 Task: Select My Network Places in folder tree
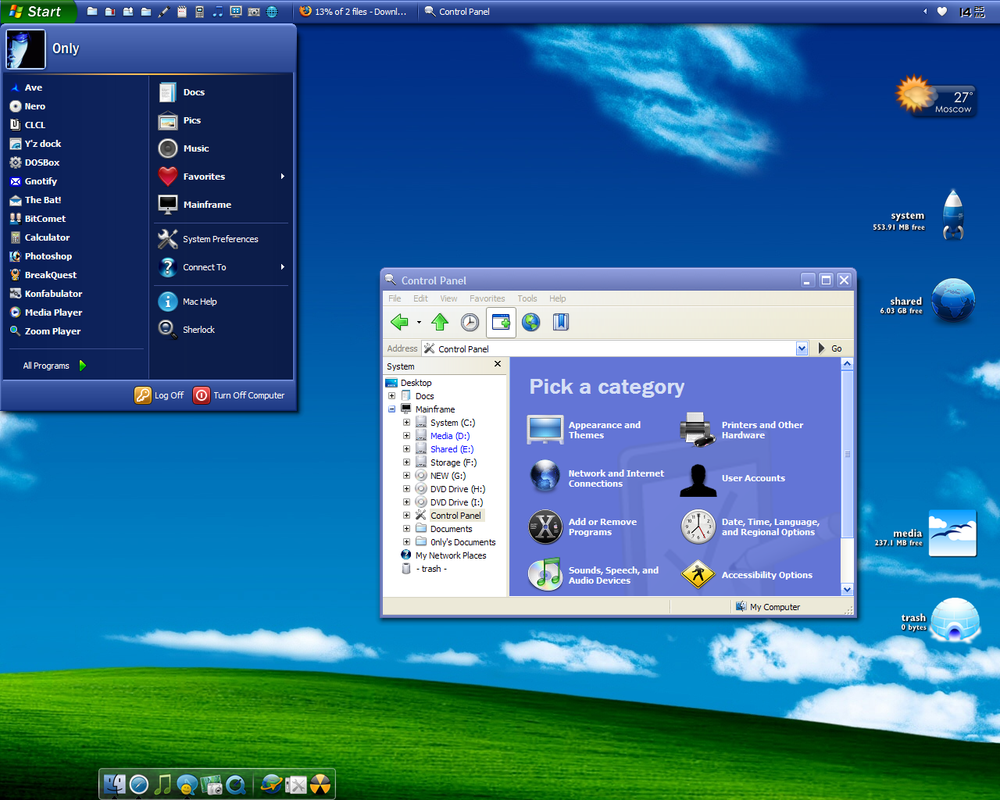click(450, 555)
